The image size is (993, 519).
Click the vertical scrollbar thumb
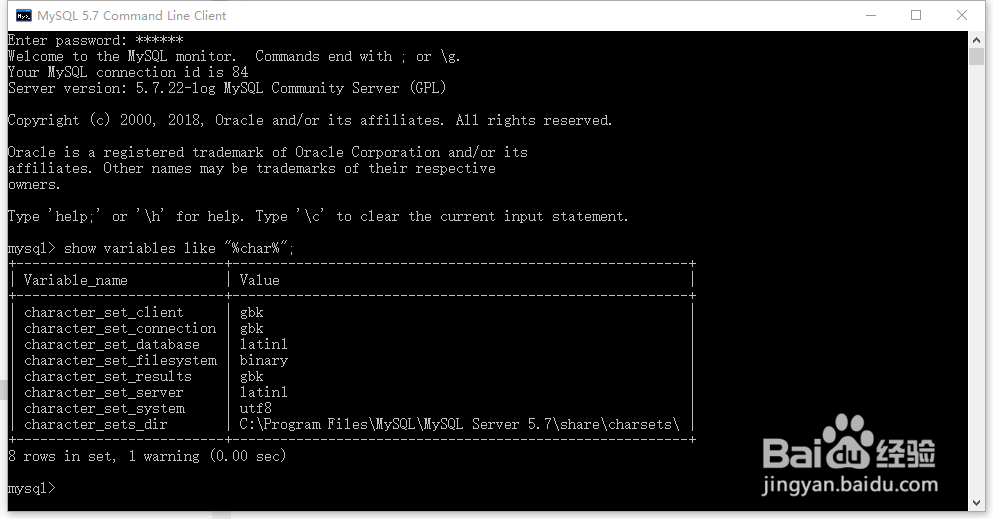click(977, 55)
